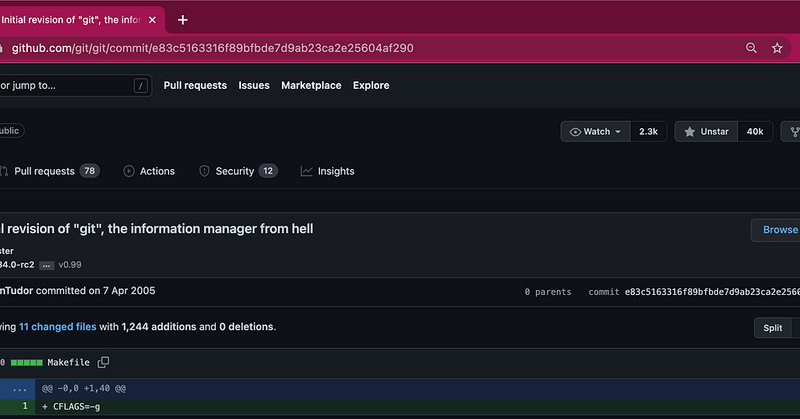Open a new browser tab
The height and width of the screenshot is (419, 800).
(x=183, y=20)
